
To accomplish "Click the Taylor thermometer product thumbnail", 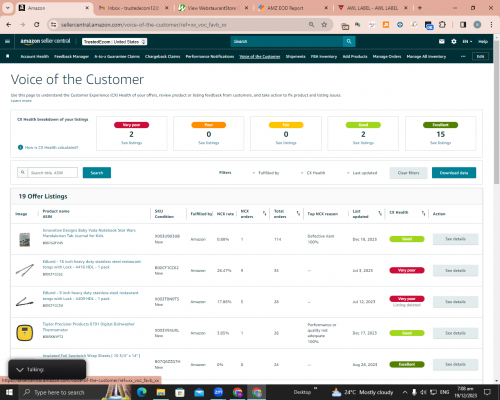I will coord(25,333).
